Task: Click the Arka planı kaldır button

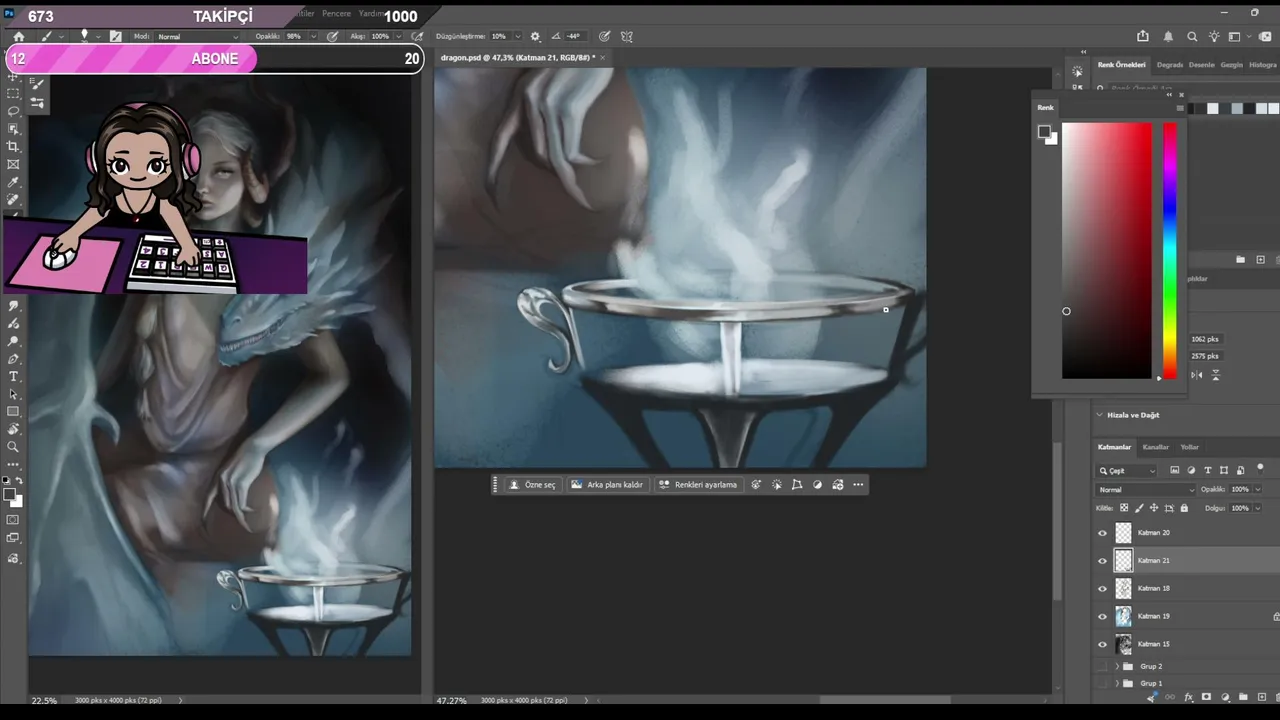Action: 607,485
